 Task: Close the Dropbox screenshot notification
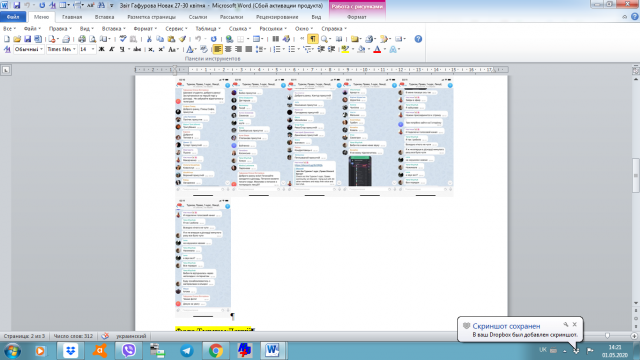574,324
